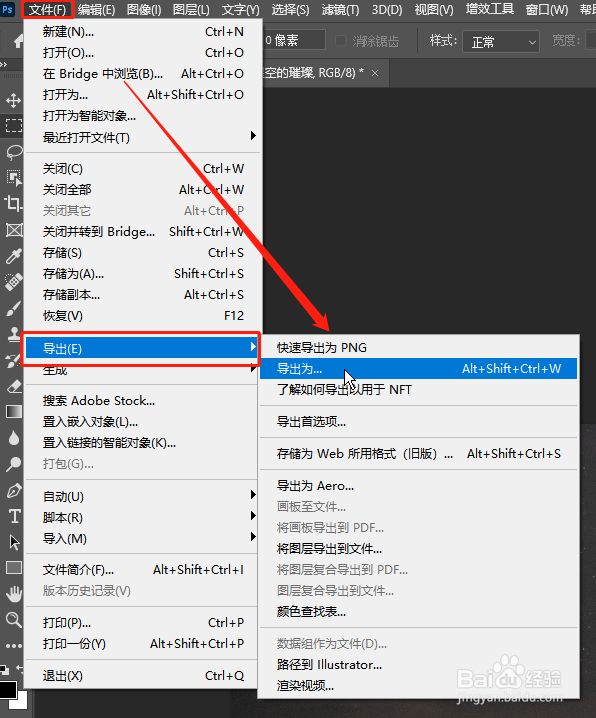
Task: Expand the 自动(U) submenu
Action: tap(143, 496)
